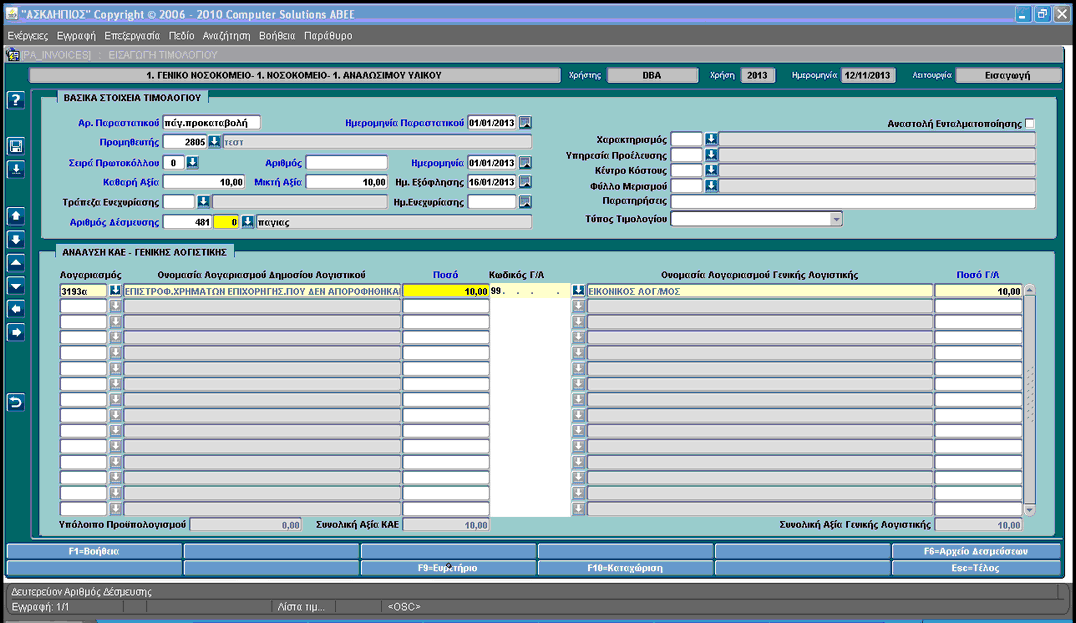
Task: Open the Αναζήτηση menu
Action: [x=226, y=36]
